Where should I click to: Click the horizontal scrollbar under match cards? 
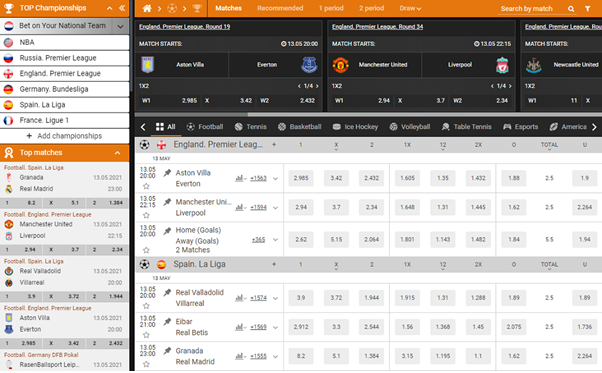pyautogui.click(x=369, y=114)
